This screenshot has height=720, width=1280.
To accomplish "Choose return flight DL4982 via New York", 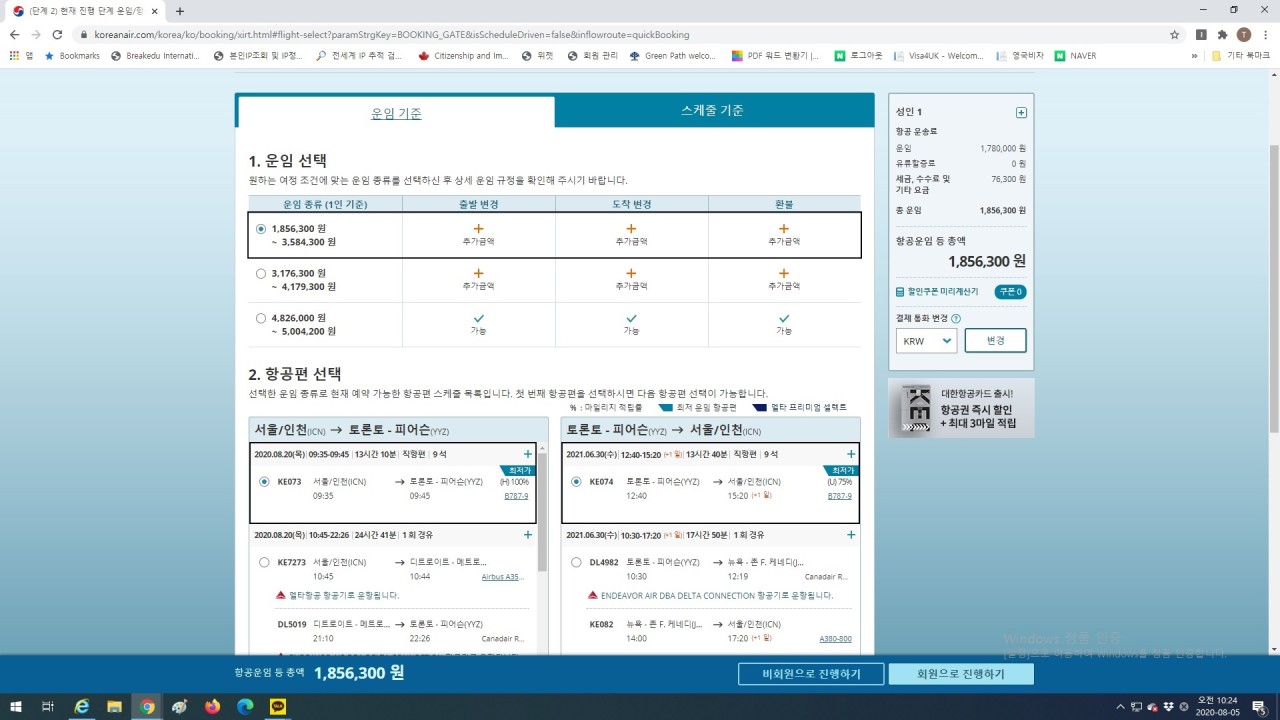I will coord(576,562).
